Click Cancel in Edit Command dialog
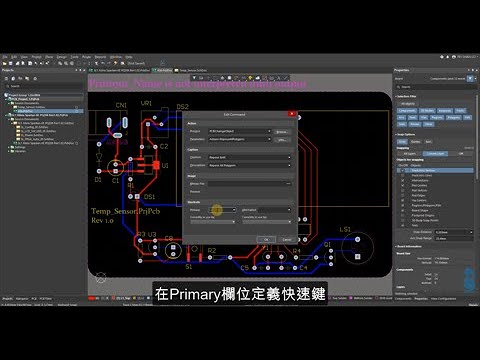Viewport: 480px width, 360px height. point(287,239)
